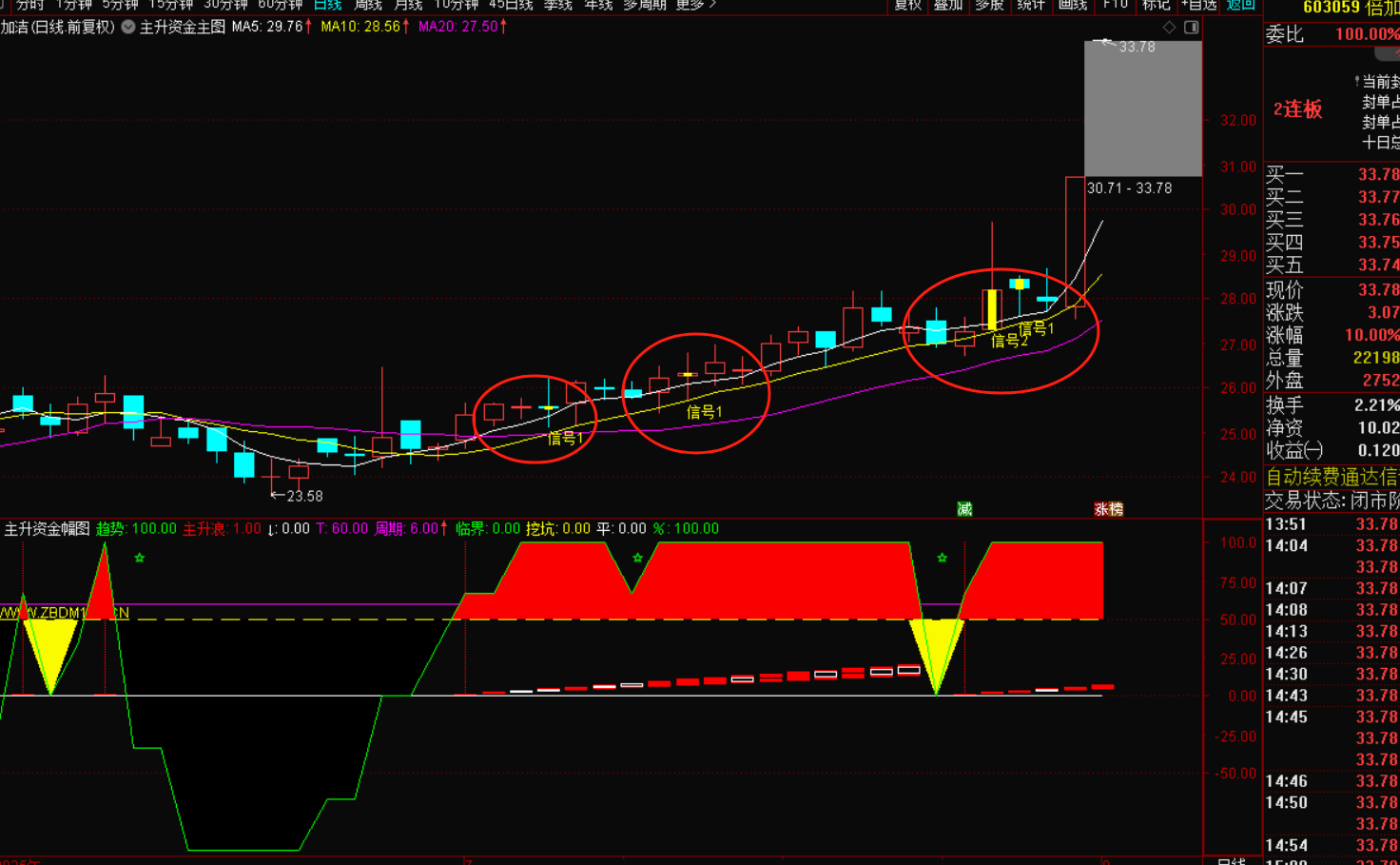
Task: Click the first green star signal marker
Action: tap(140, 558)
